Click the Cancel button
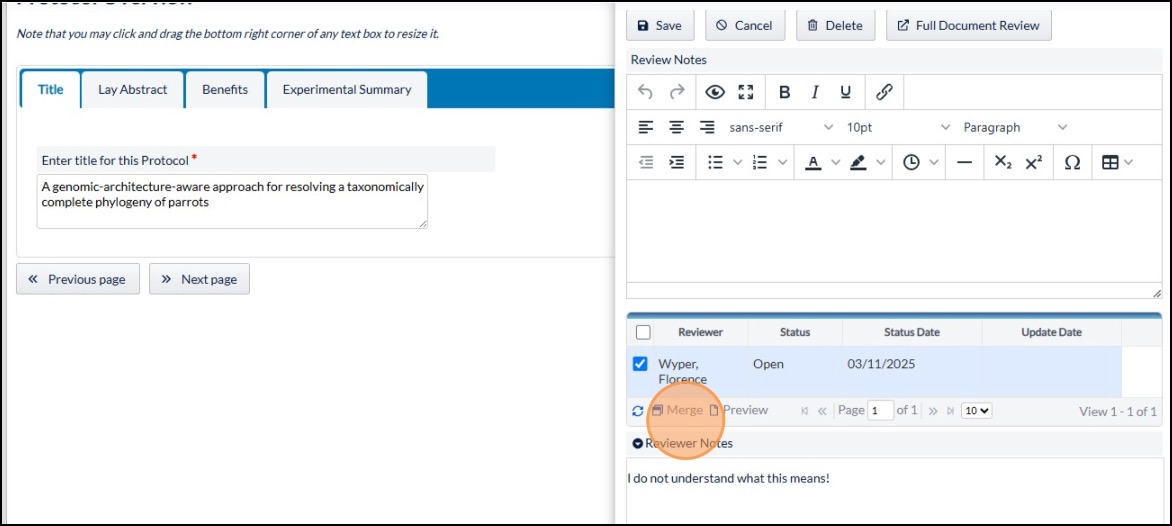The height and width of the screenshot is (526, 1172). click(744, 25)
